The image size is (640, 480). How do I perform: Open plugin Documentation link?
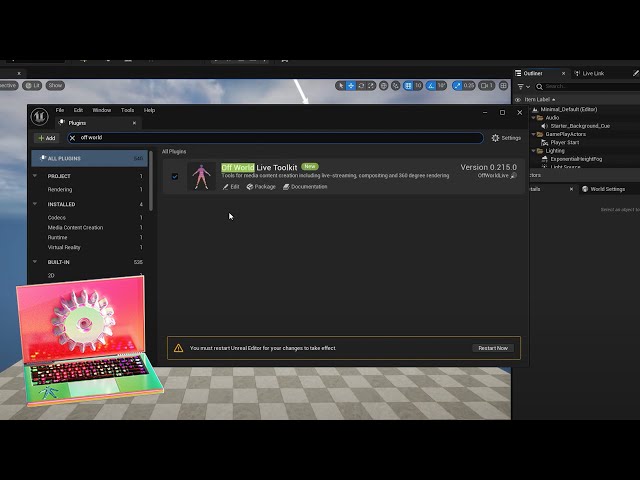[x=305, y=187]
